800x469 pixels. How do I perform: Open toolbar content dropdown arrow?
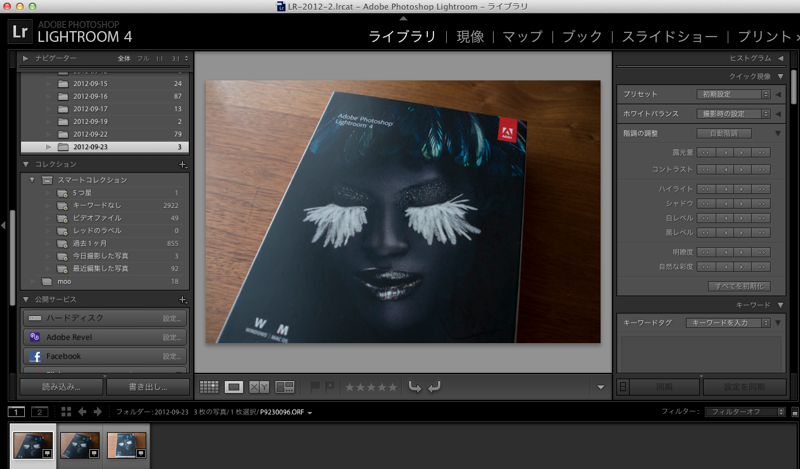[601, 387]
